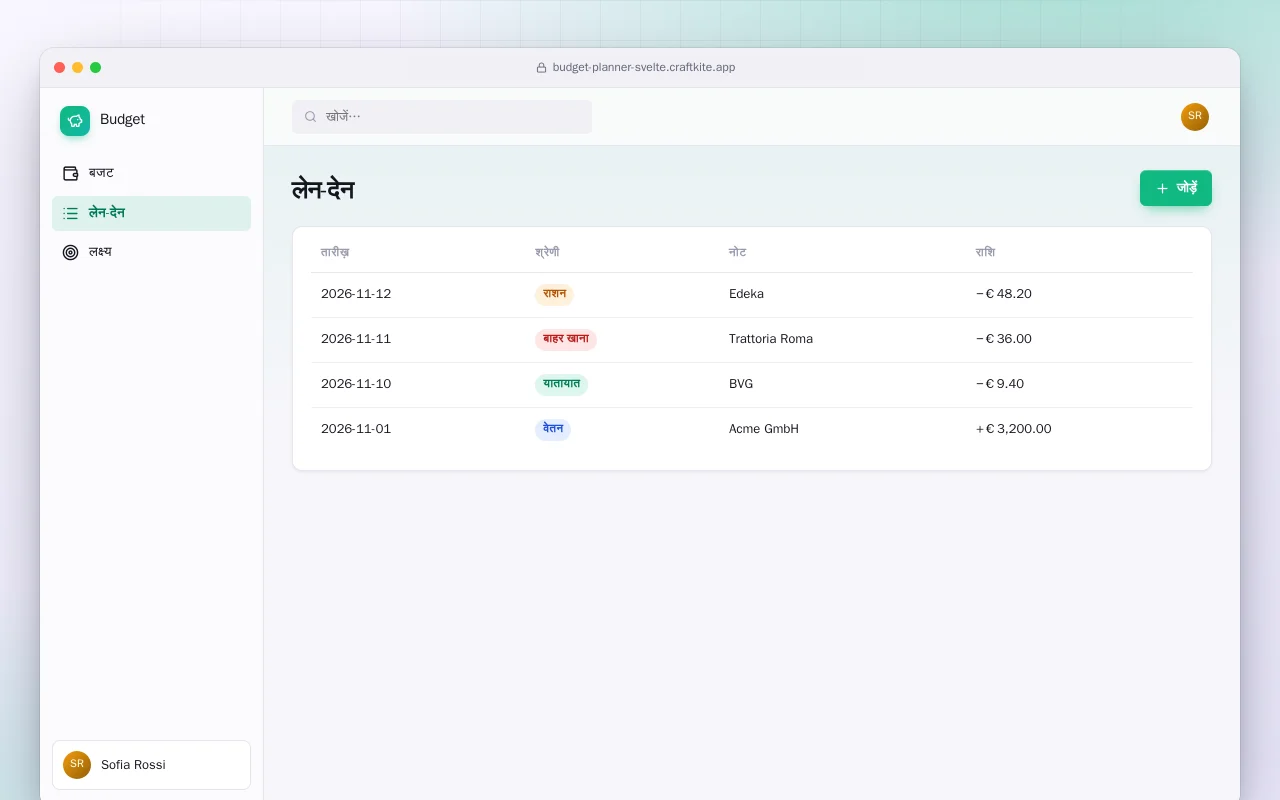Click amount −€ 36.00
The height and width of the screenshot is (800, 1280).
[x=1003, y=339]
